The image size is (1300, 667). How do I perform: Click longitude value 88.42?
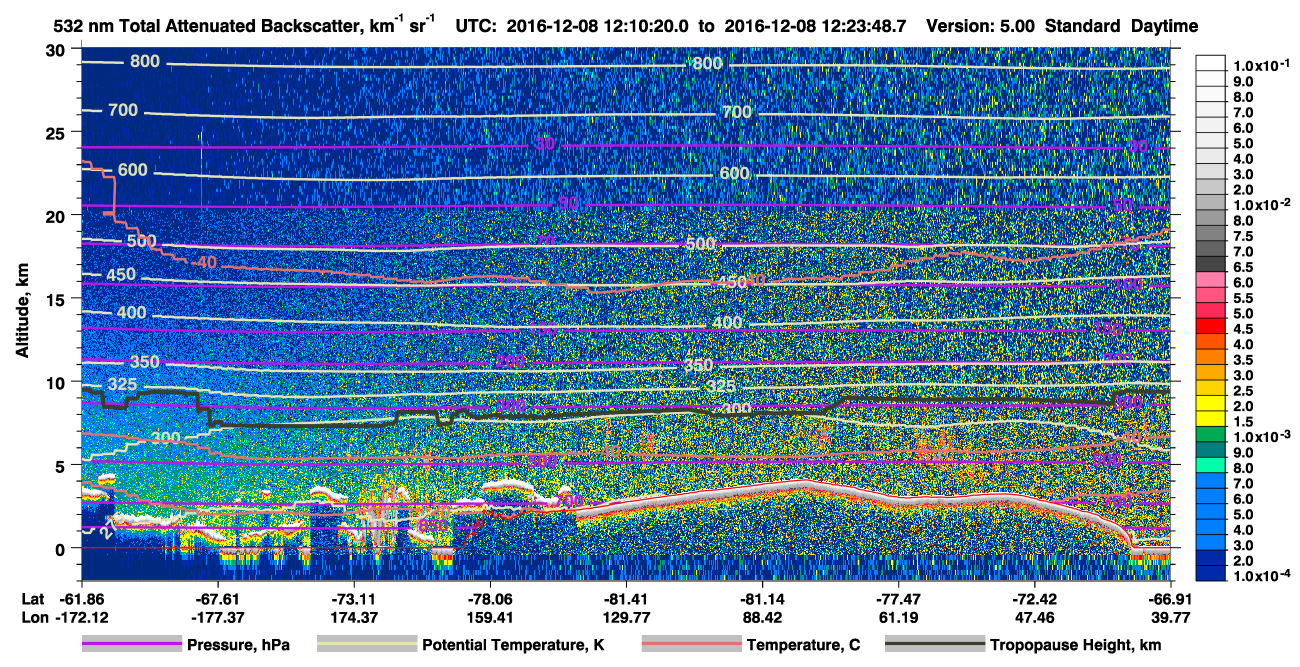pos(763,617)
